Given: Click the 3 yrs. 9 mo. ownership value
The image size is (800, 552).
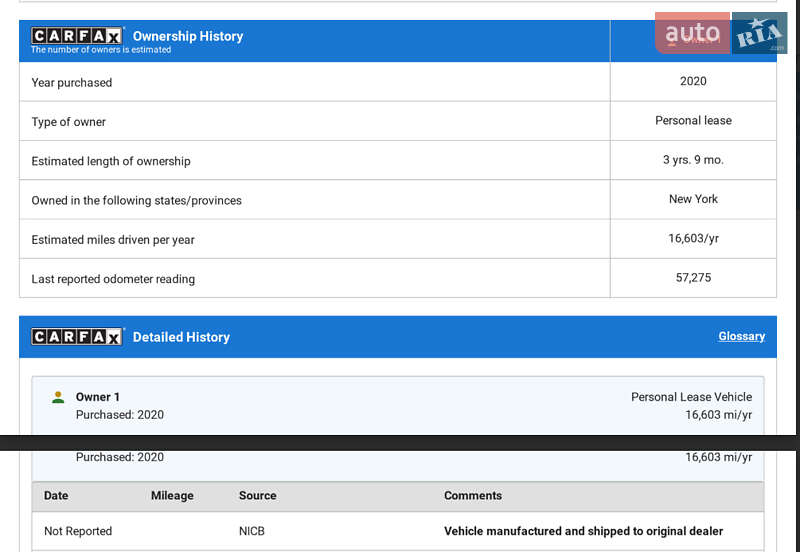Looking at the screenshot, I should [693, 160].
